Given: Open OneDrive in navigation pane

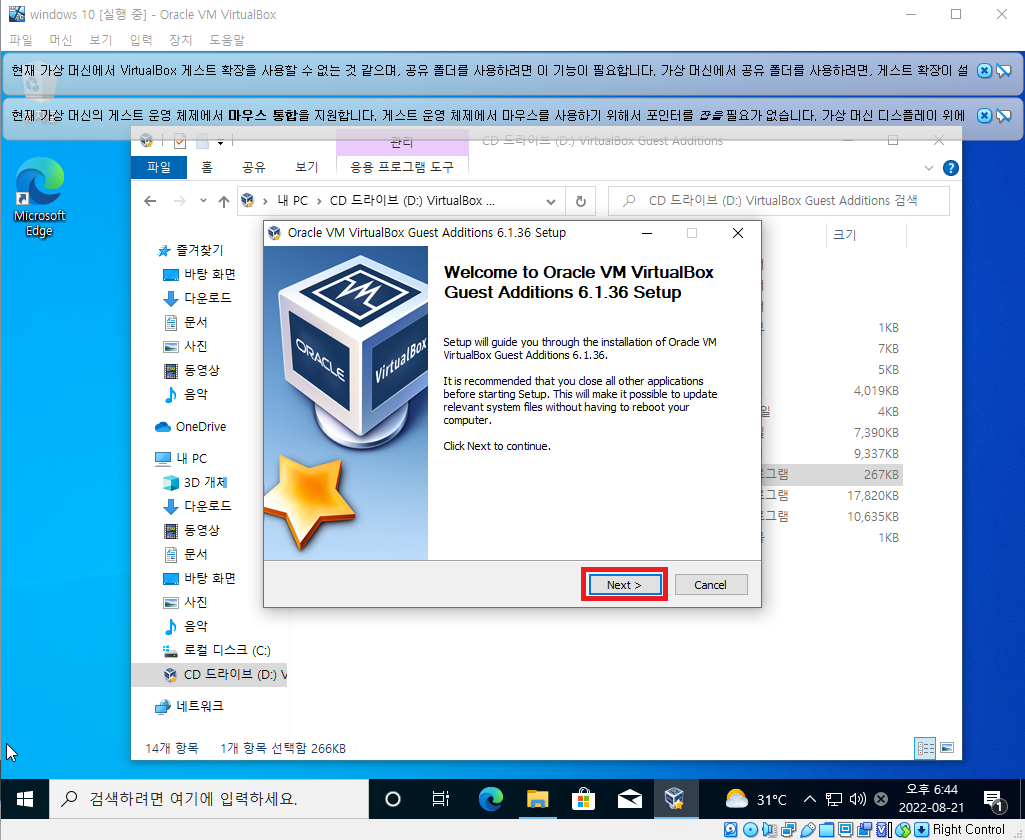Looking at the screenshot, I should [x=190, y=427].
